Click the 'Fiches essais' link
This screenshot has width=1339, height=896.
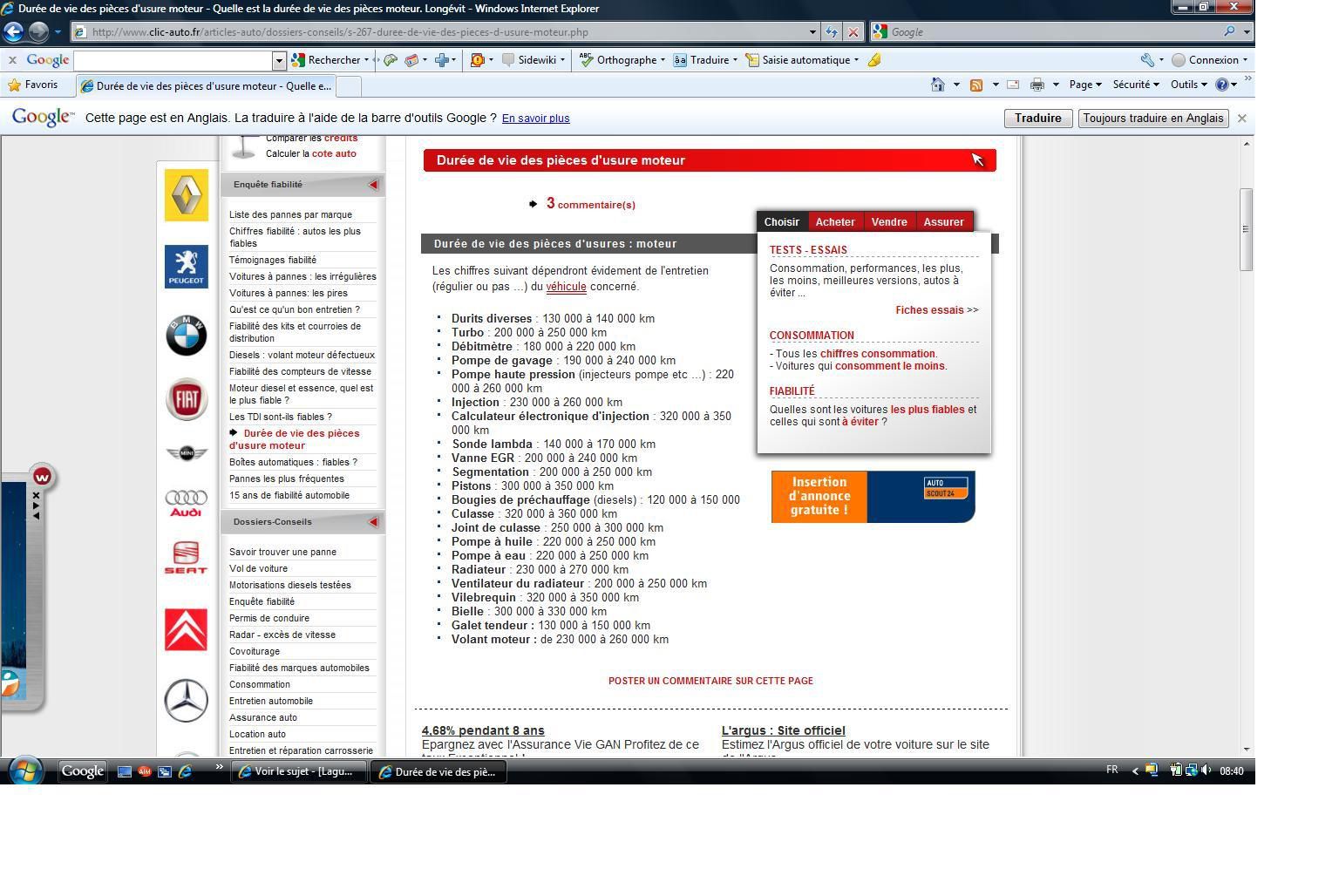point(929,310)
